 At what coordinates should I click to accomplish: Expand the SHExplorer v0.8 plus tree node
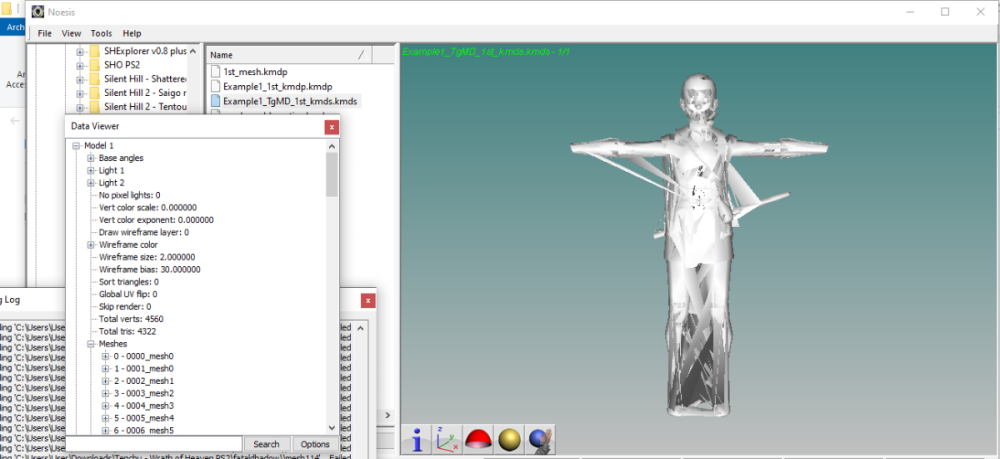tap(80, 51)
